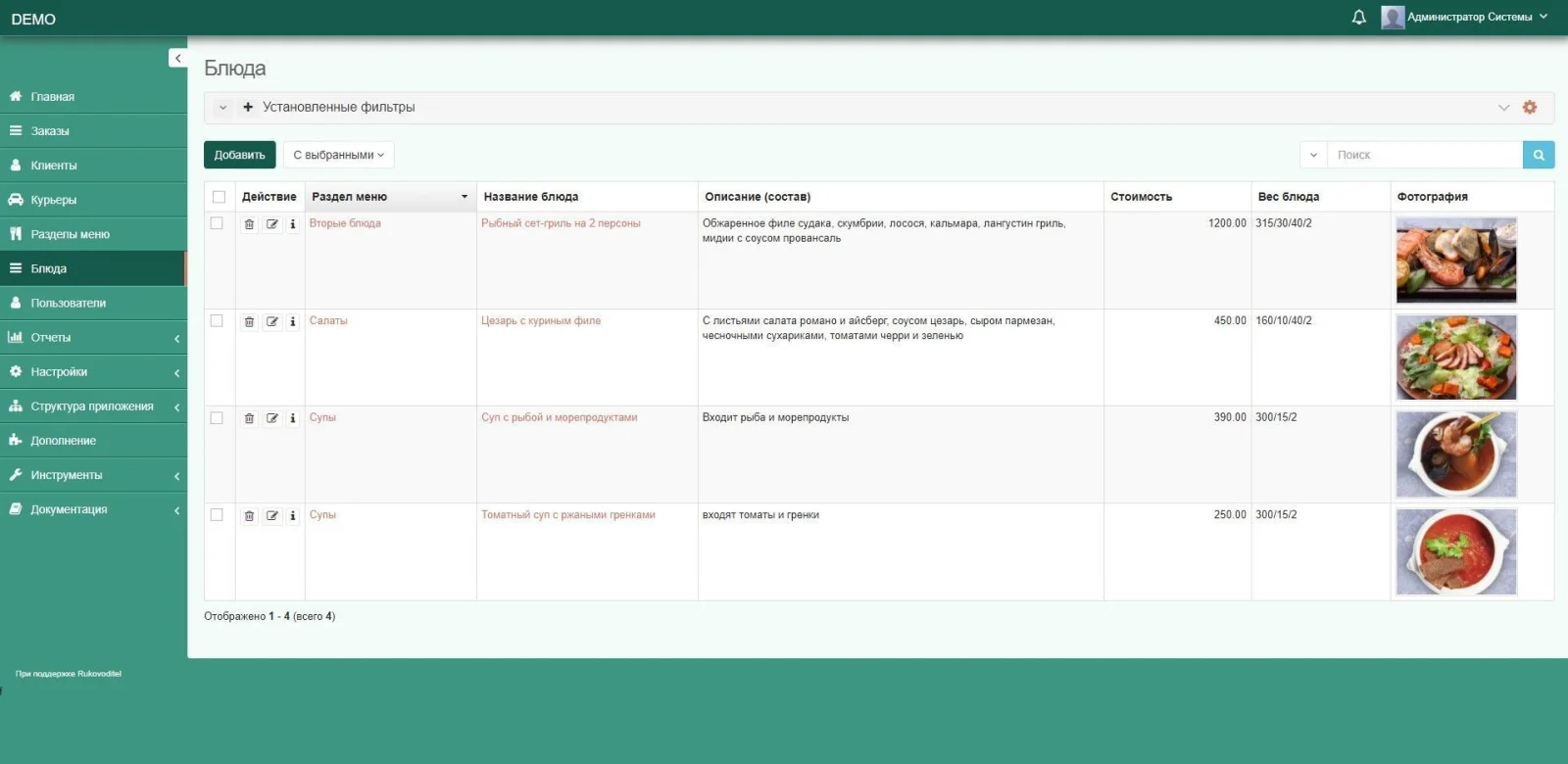Viewport: 1568px width, 764px height.
Task: Select the Цезарь salad row checkbox
Action: point(217,320)
